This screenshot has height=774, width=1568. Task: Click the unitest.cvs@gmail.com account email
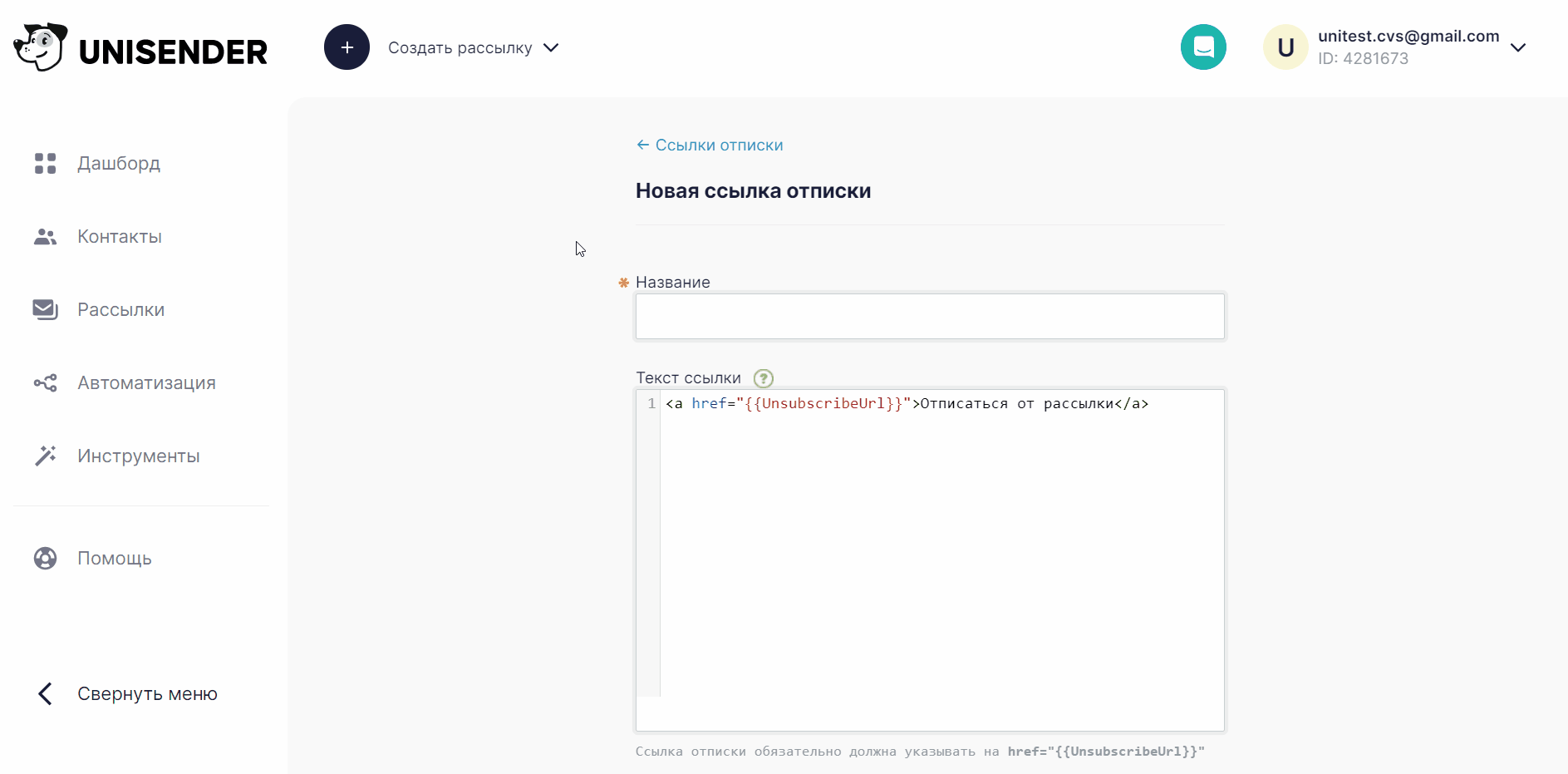(x=1408, y=36)
